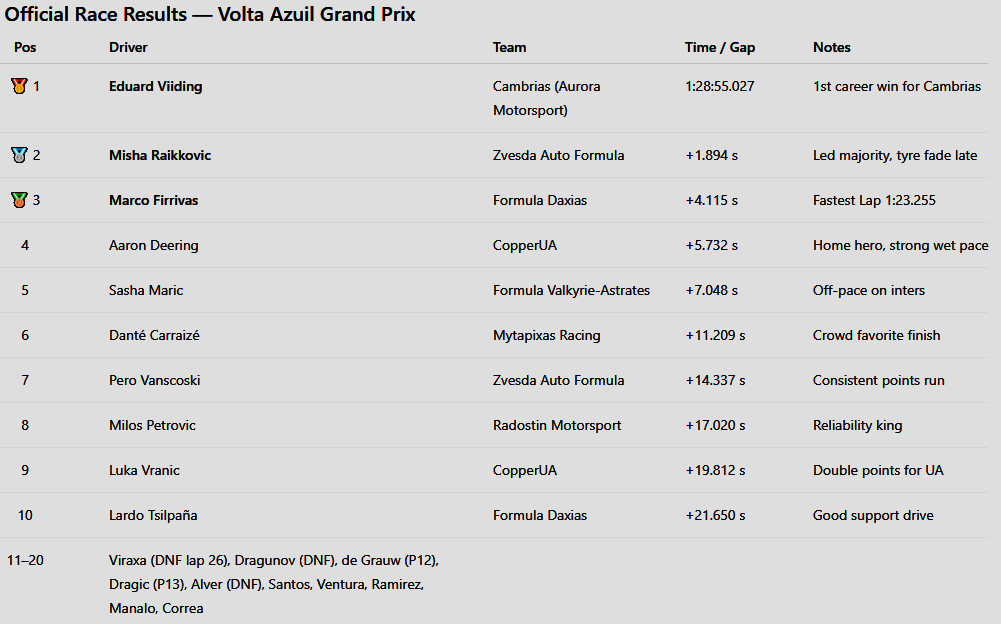Click the Aaron Deering driver cell

[x=153, y=245]
